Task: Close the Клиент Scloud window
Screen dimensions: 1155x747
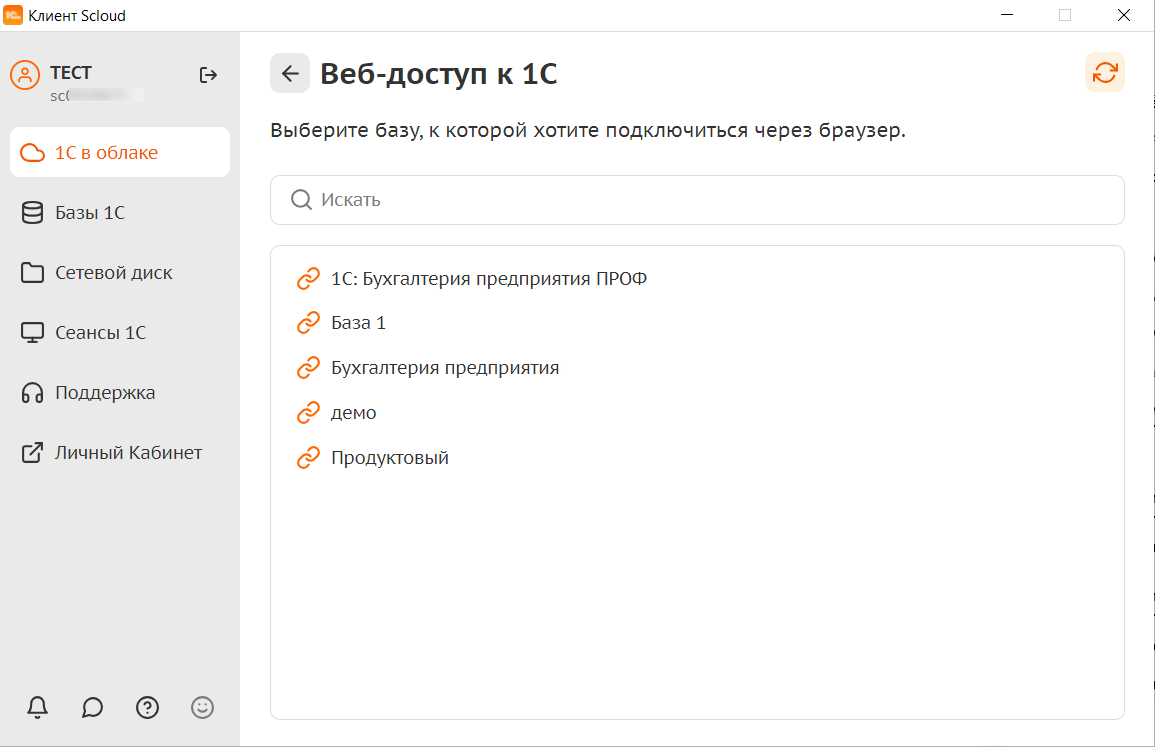Action: coord(1123,15)
